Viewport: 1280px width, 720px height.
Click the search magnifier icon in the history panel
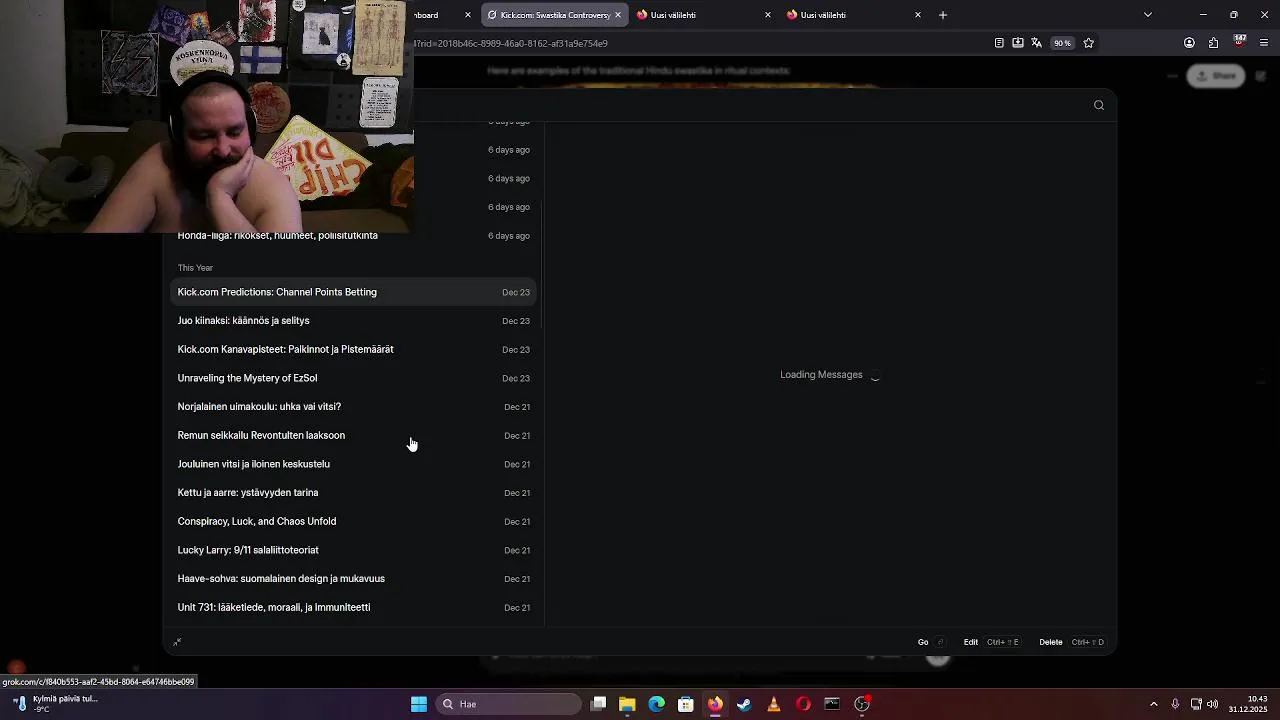[1099, 105]
